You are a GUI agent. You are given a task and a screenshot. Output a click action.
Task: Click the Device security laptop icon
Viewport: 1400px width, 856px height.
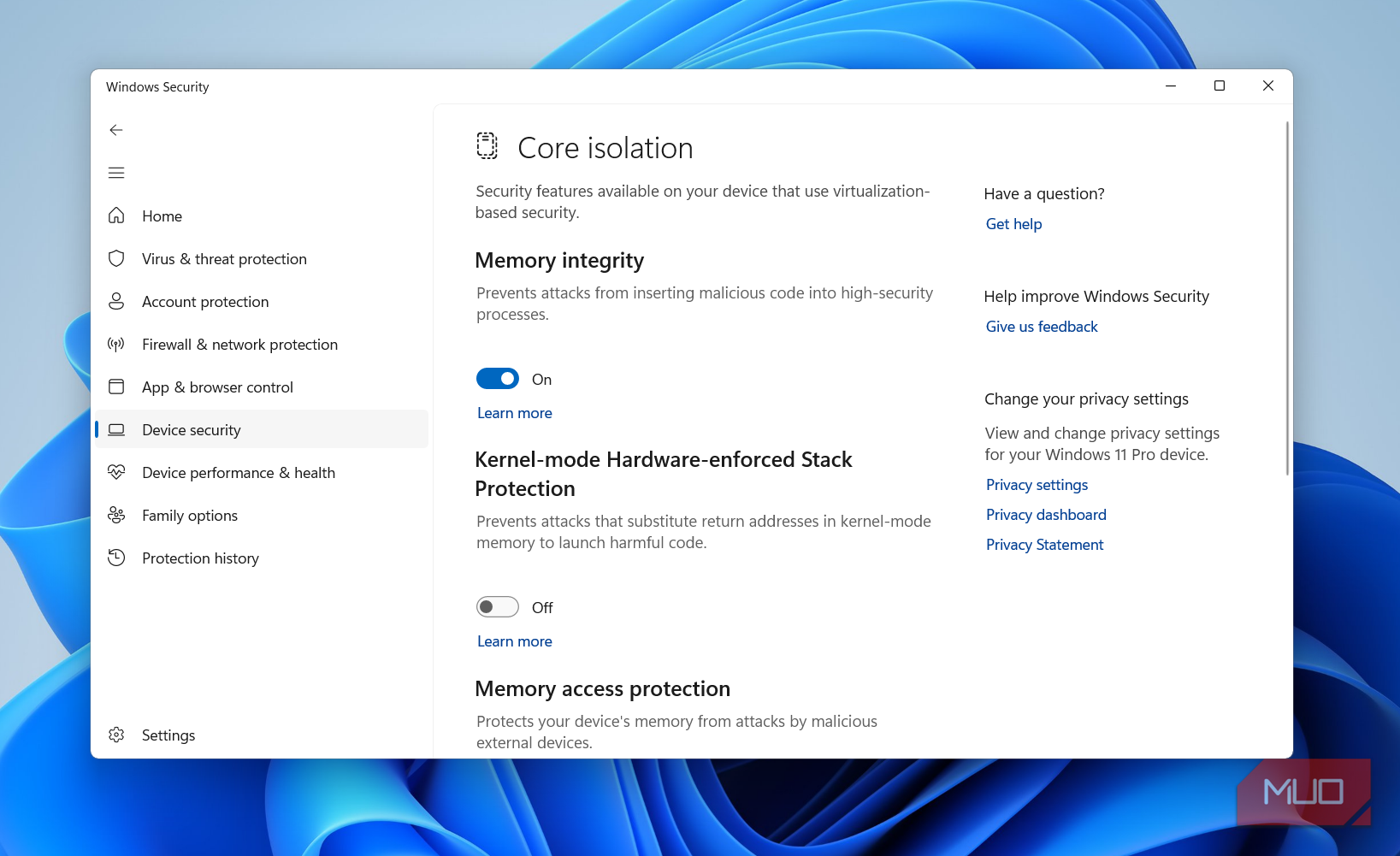click(x=116, y=429)
